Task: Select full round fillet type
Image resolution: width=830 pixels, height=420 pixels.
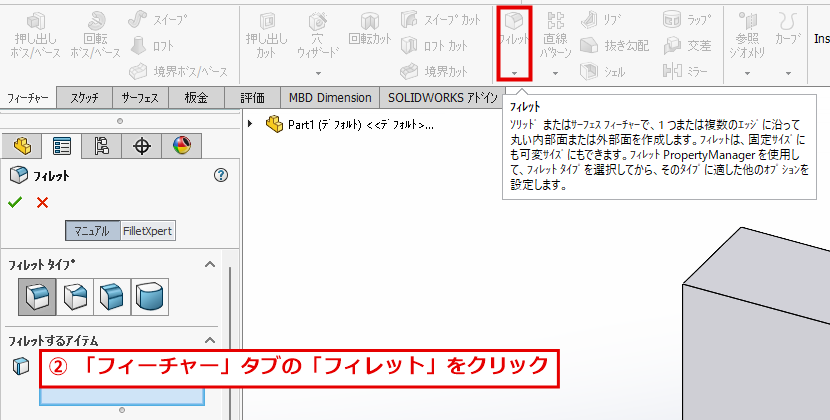Action: pos(150,297)
